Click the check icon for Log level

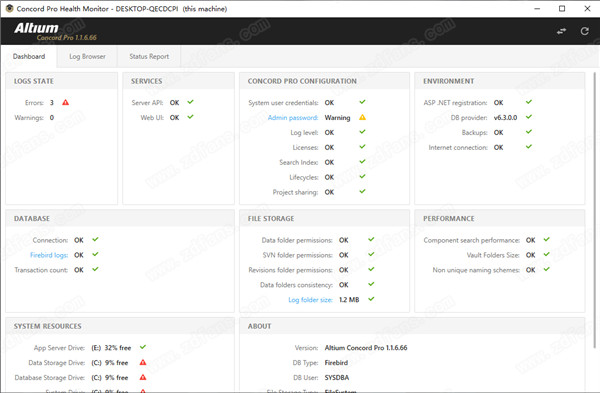tap(362, 132)
